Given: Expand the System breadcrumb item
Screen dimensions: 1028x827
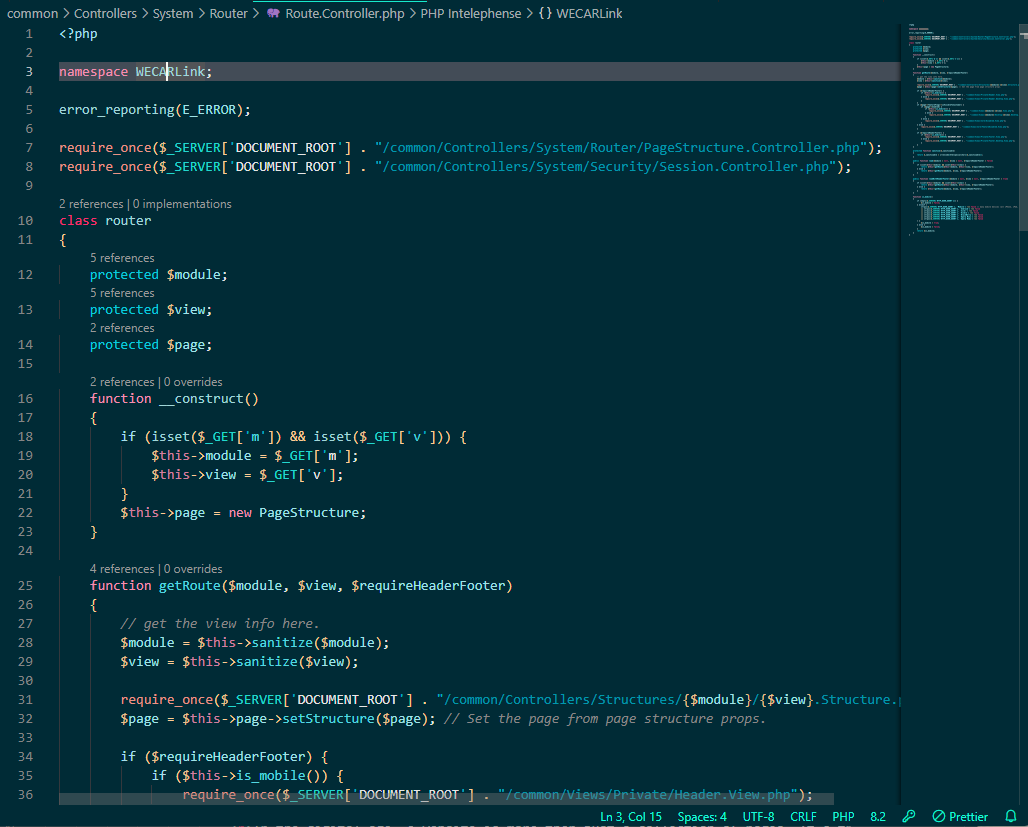Looking at the screenshot, I should [172, 13].
